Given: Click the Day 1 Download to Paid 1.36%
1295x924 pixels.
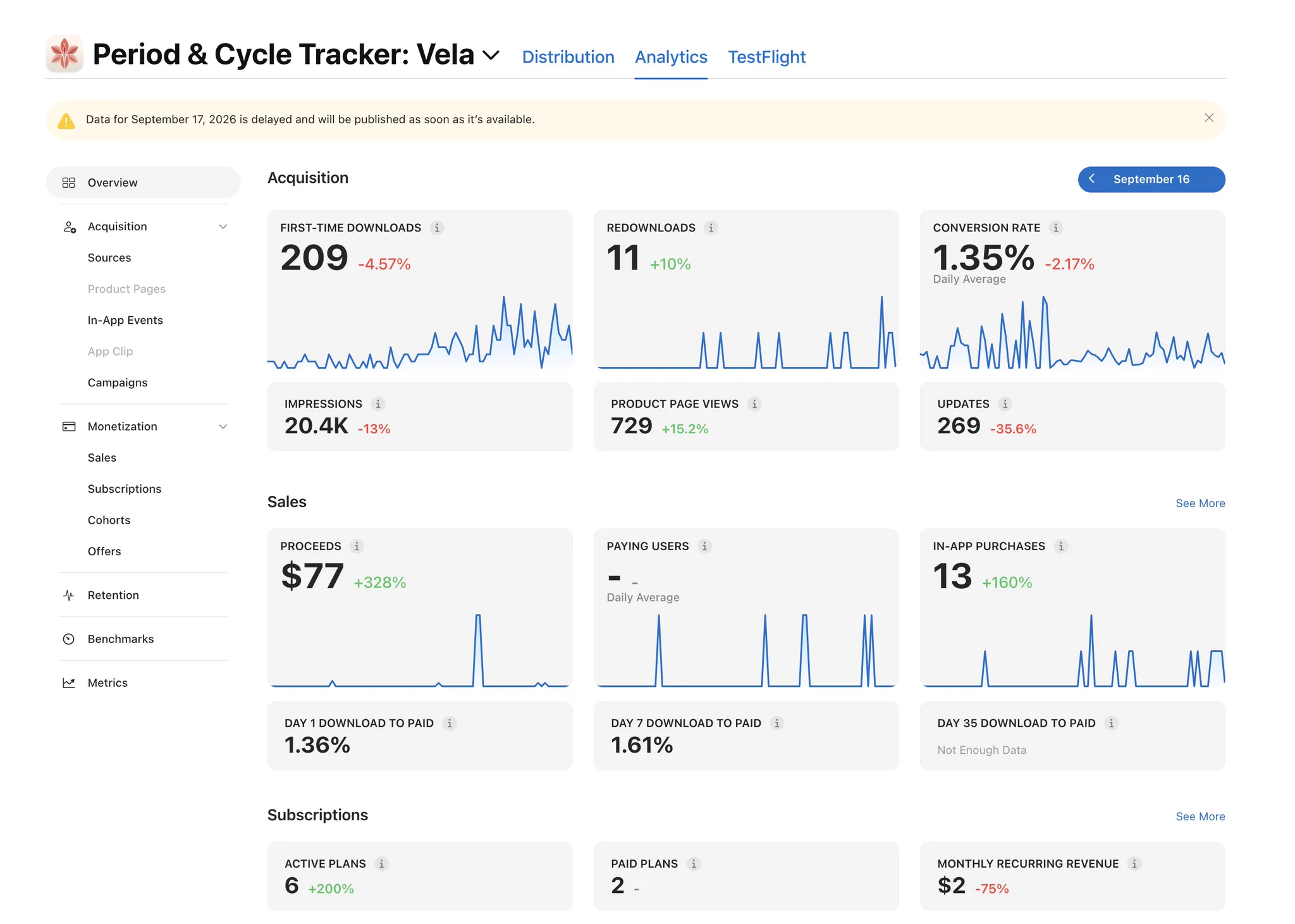Looking at the screenshot, I should (x=317, y=746).
